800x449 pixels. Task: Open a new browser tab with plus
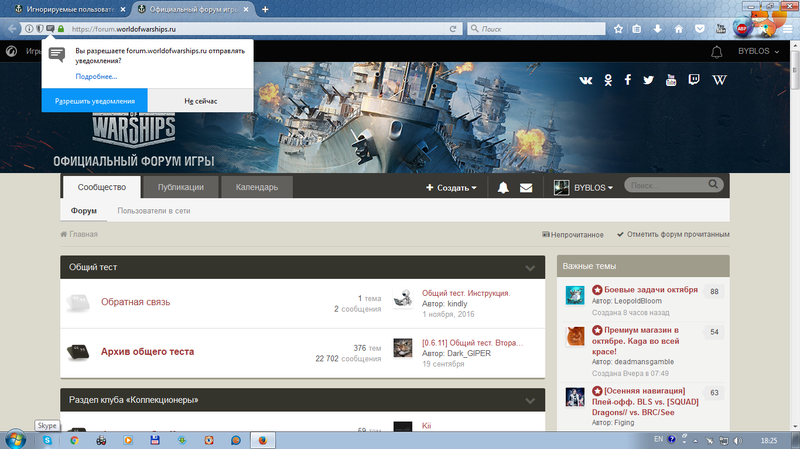pos(265,9)
